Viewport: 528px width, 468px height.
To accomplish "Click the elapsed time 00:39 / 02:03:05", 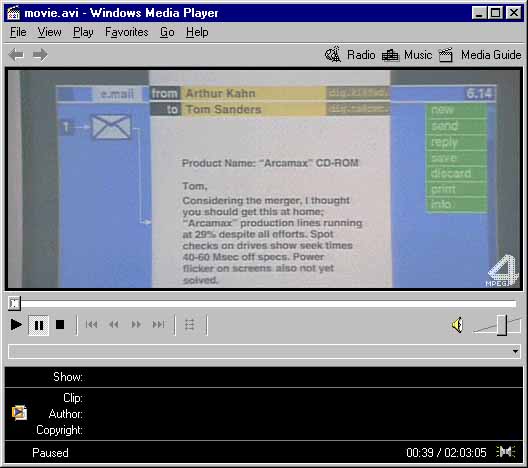I will 446,453.
